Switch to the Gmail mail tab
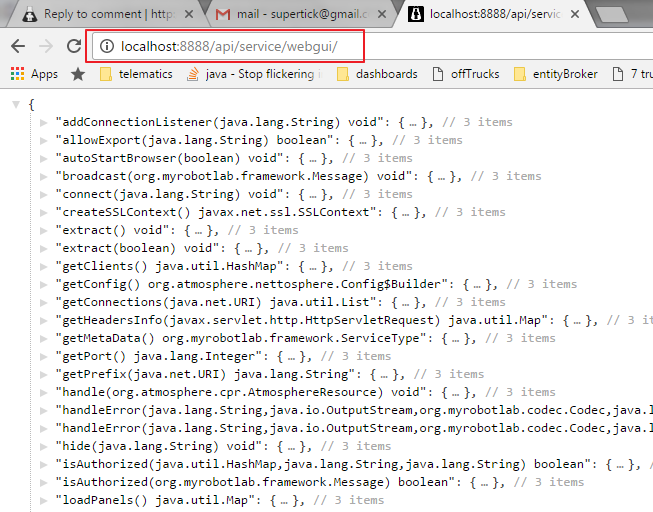 (x=300, y=14)
